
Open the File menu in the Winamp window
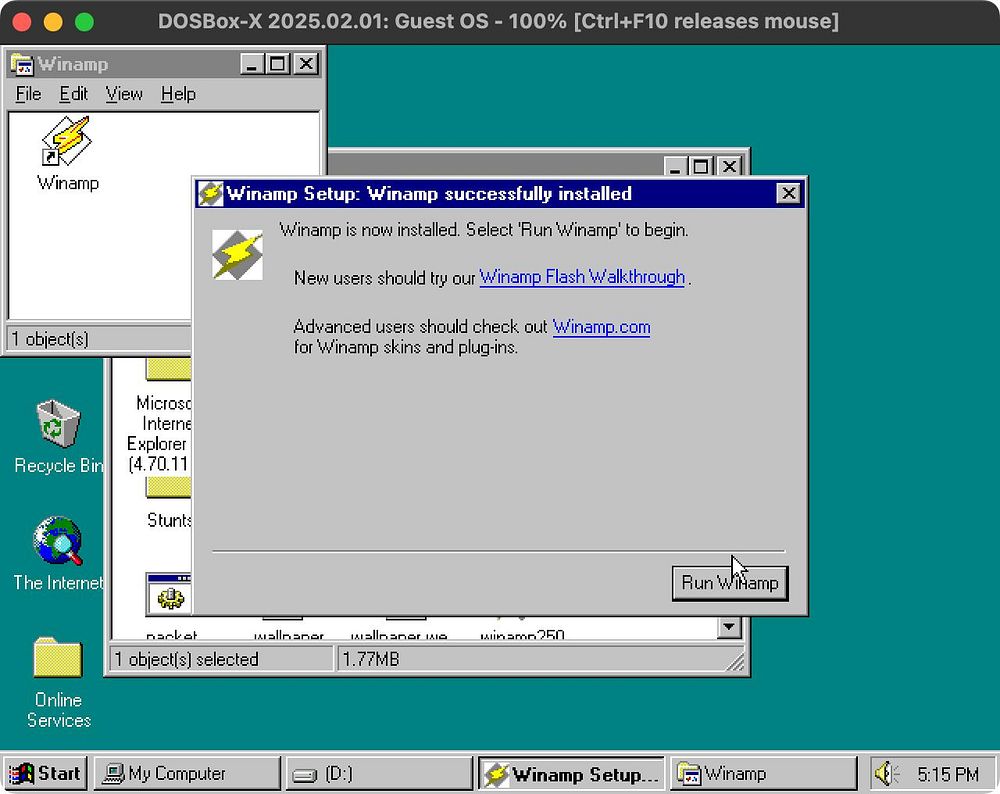point(28,94)
